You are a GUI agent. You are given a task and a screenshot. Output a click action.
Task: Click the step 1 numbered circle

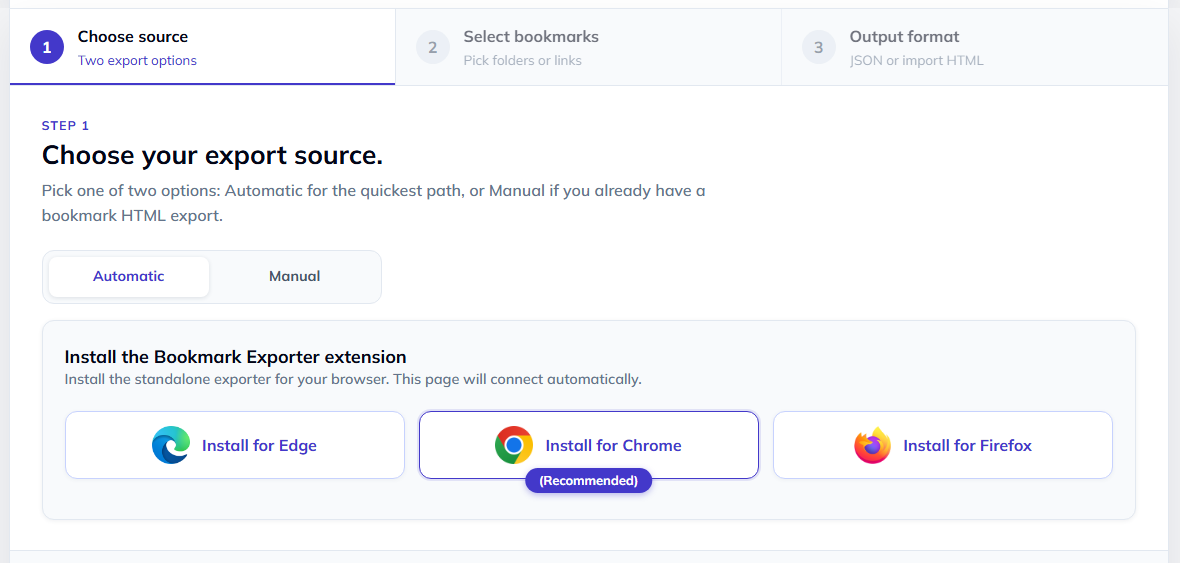[47, 47]
